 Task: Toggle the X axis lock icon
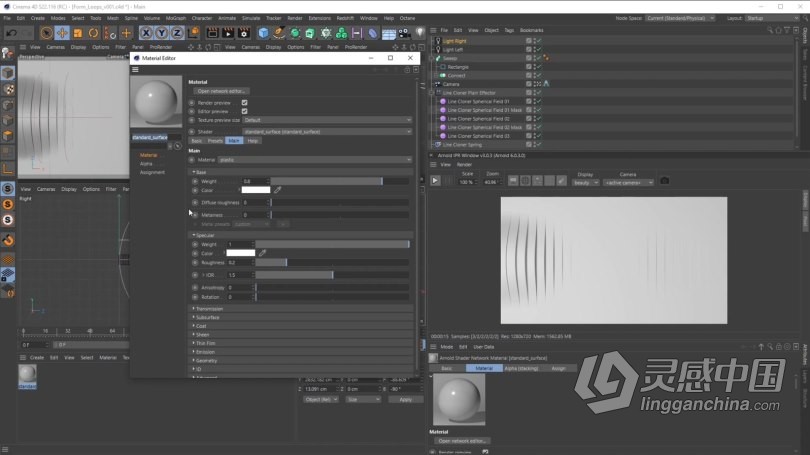[x=146, y=33]
